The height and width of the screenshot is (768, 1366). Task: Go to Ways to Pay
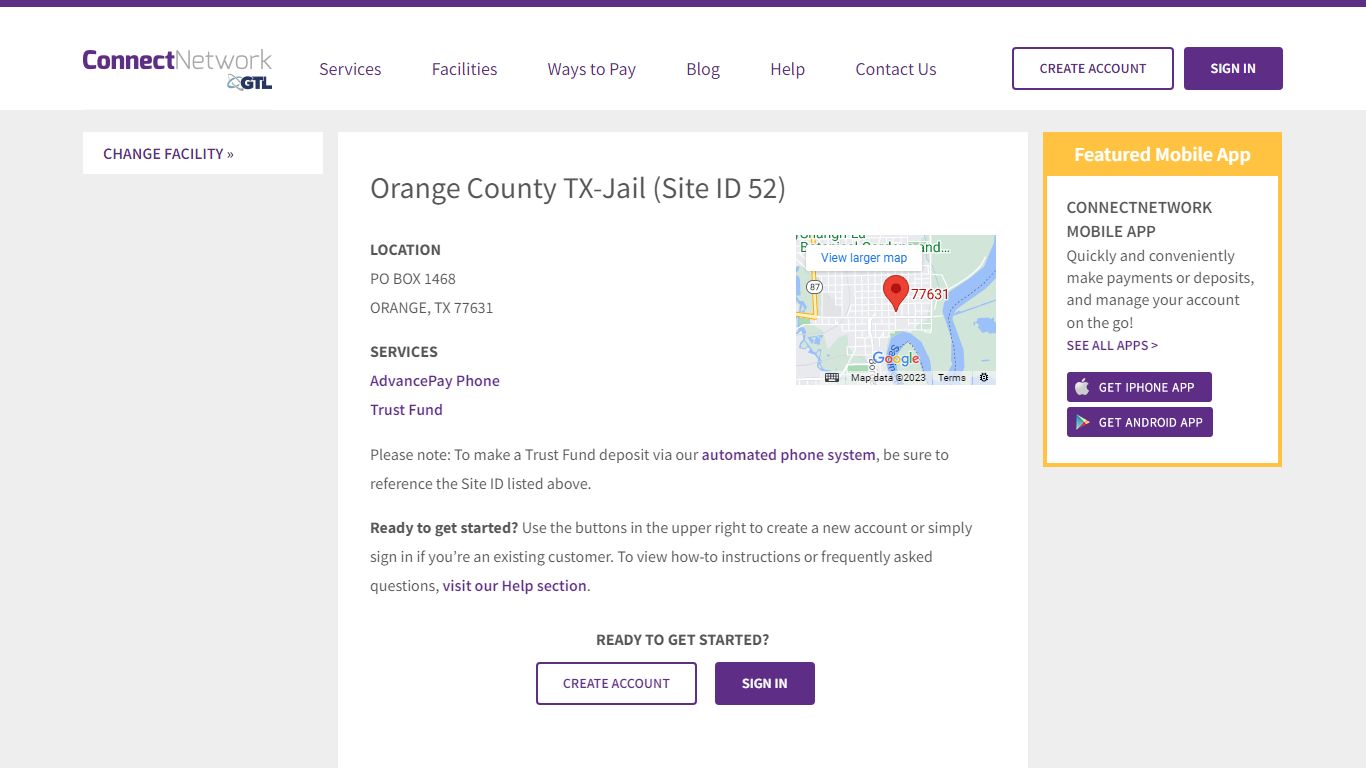591,69
